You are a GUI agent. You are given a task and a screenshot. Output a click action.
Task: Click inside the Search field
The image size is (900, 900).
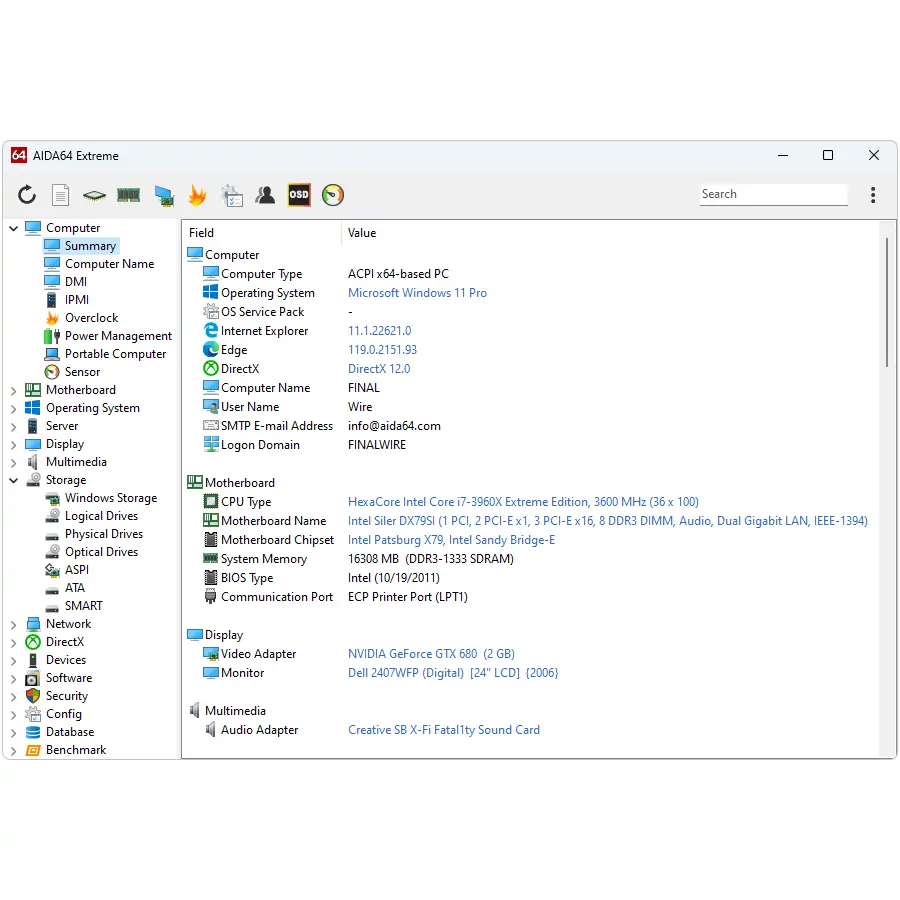[773, 194]
